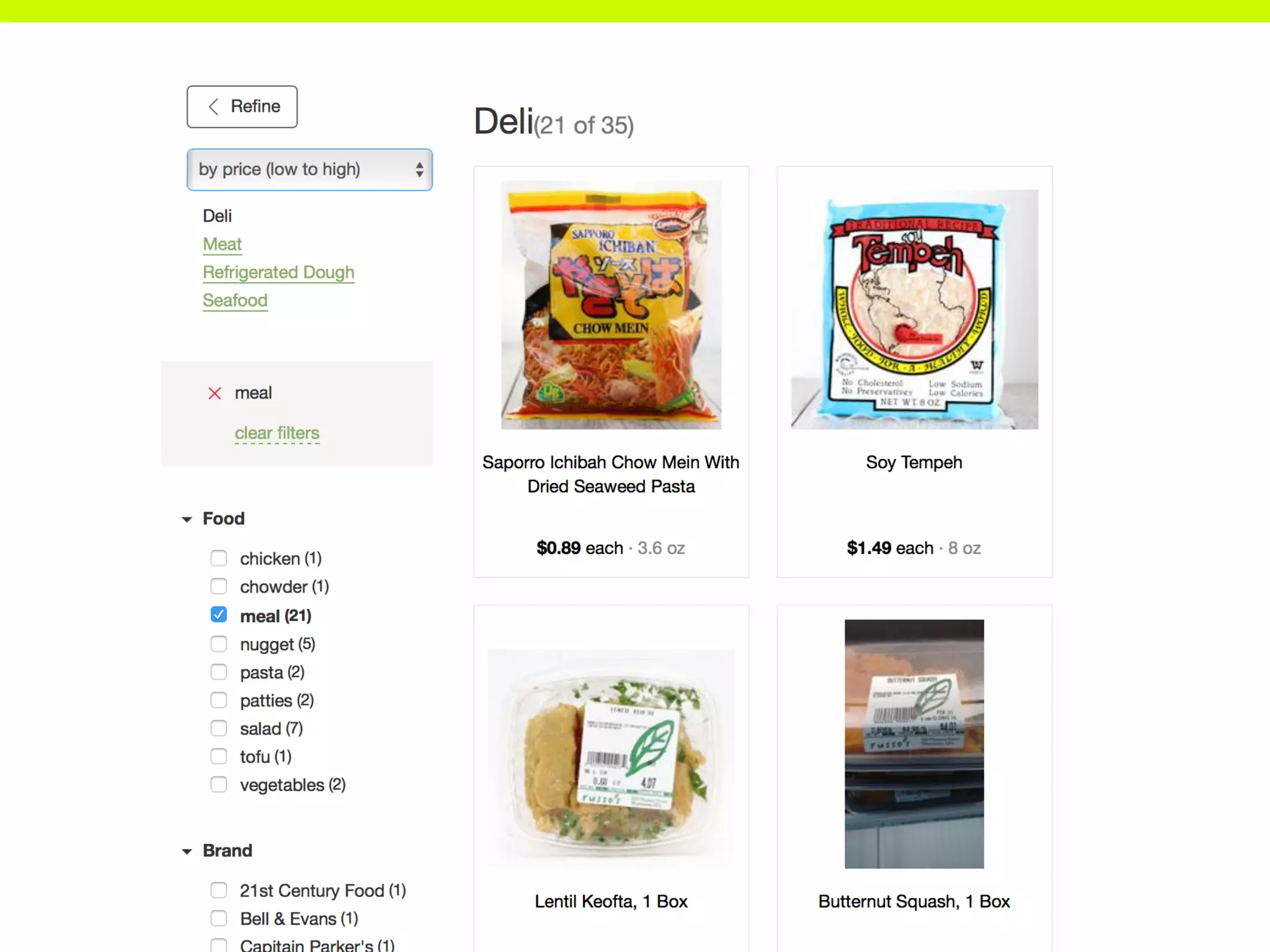Check the Bell & Evans brand filter
The image size is (1270, 952).
219,918
